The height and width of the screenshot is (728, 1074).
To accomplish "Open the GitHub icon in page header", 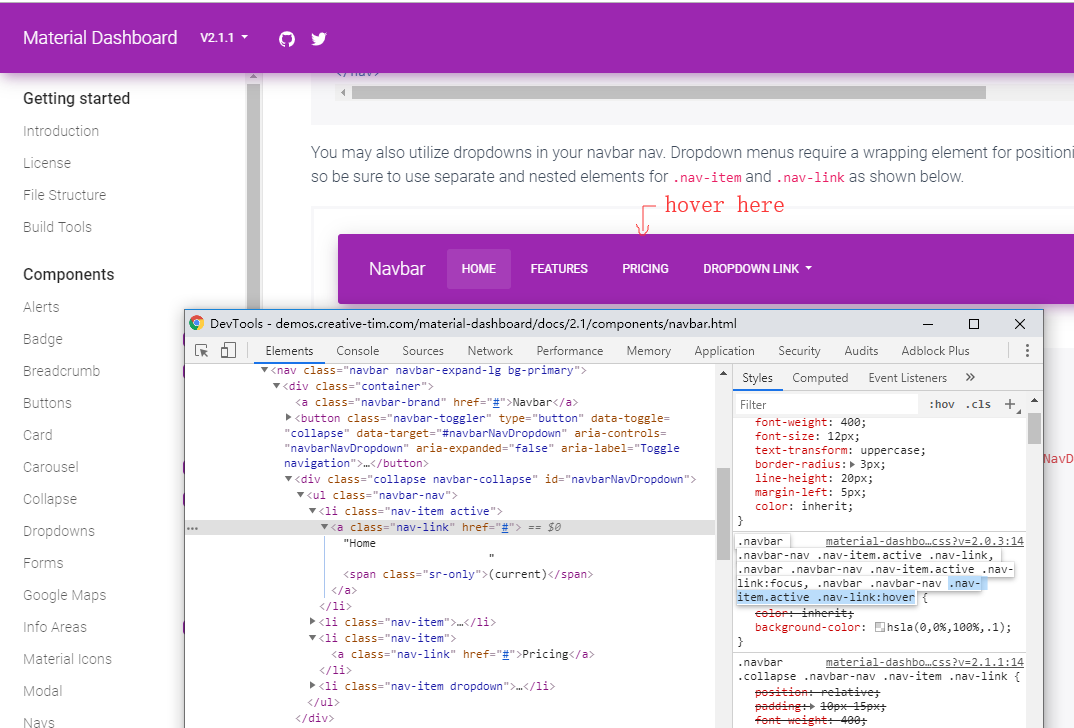I will pos(287,39).
